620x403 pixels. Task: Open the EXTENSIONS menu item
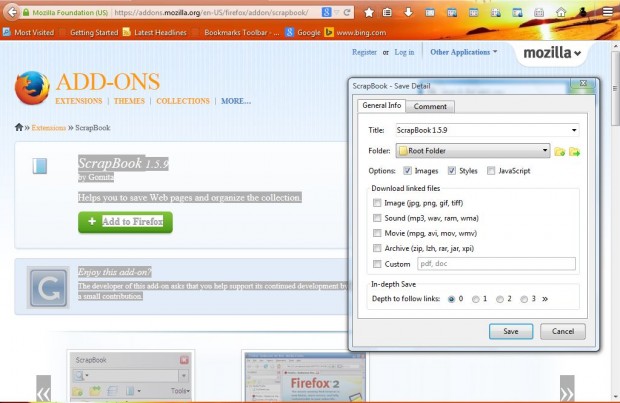79,101
